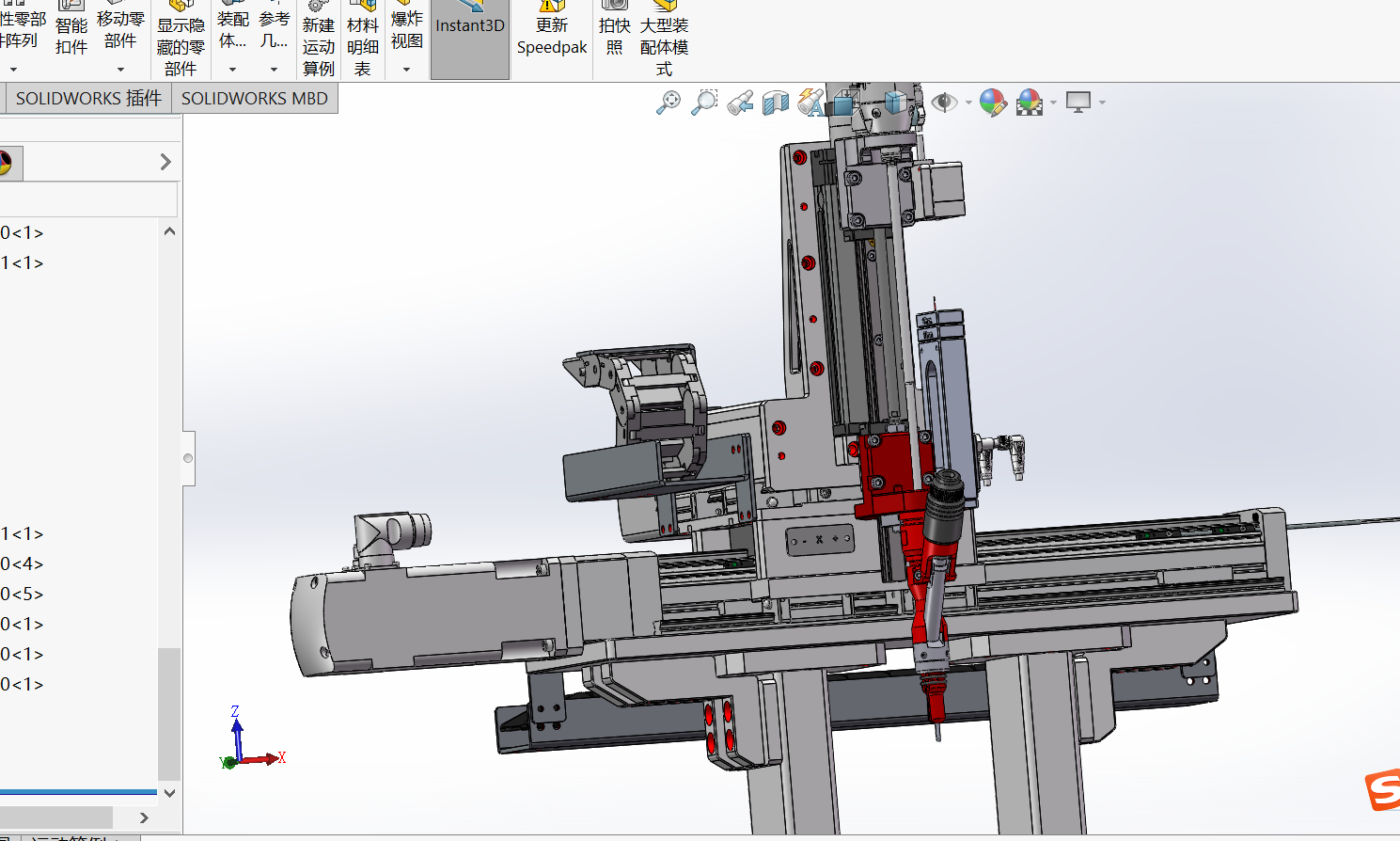Click 新建运动算例 new motion study

(x=319, y=38)
